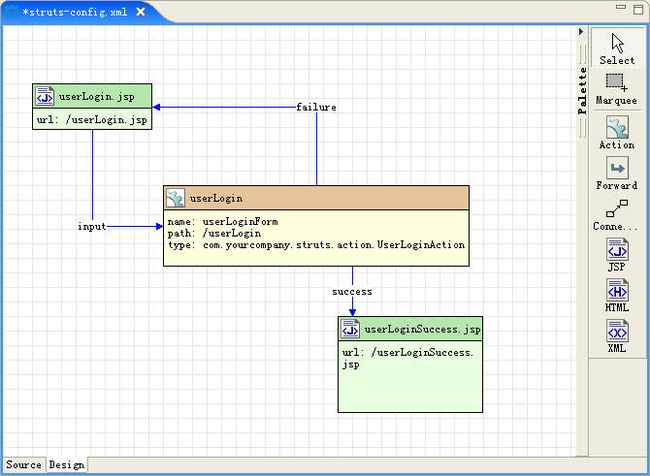Close the struts-config.xml editor tab
Image resolution: width=650 pixels, height=476 pixels.
tap(141, 11)
